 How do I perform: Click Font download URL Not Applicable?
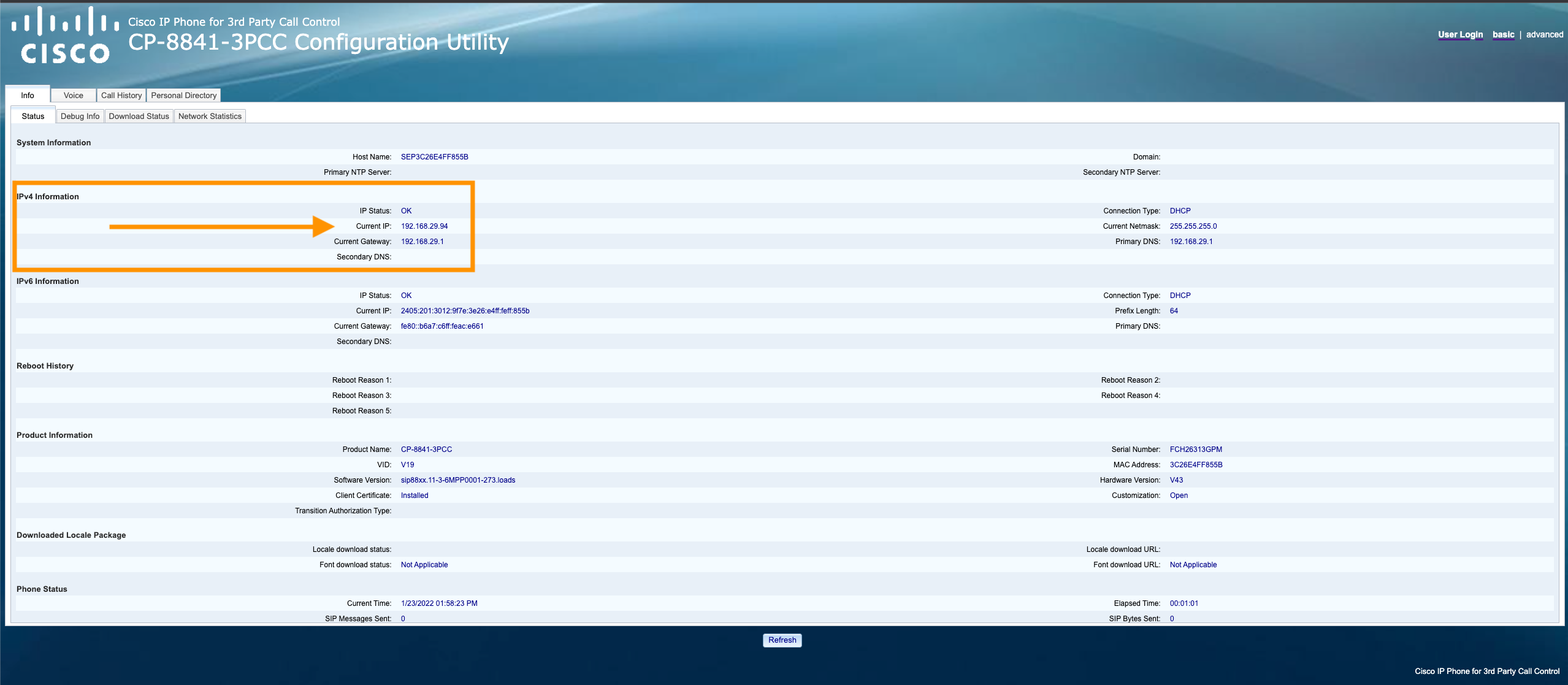click(x=1193, y=565)
